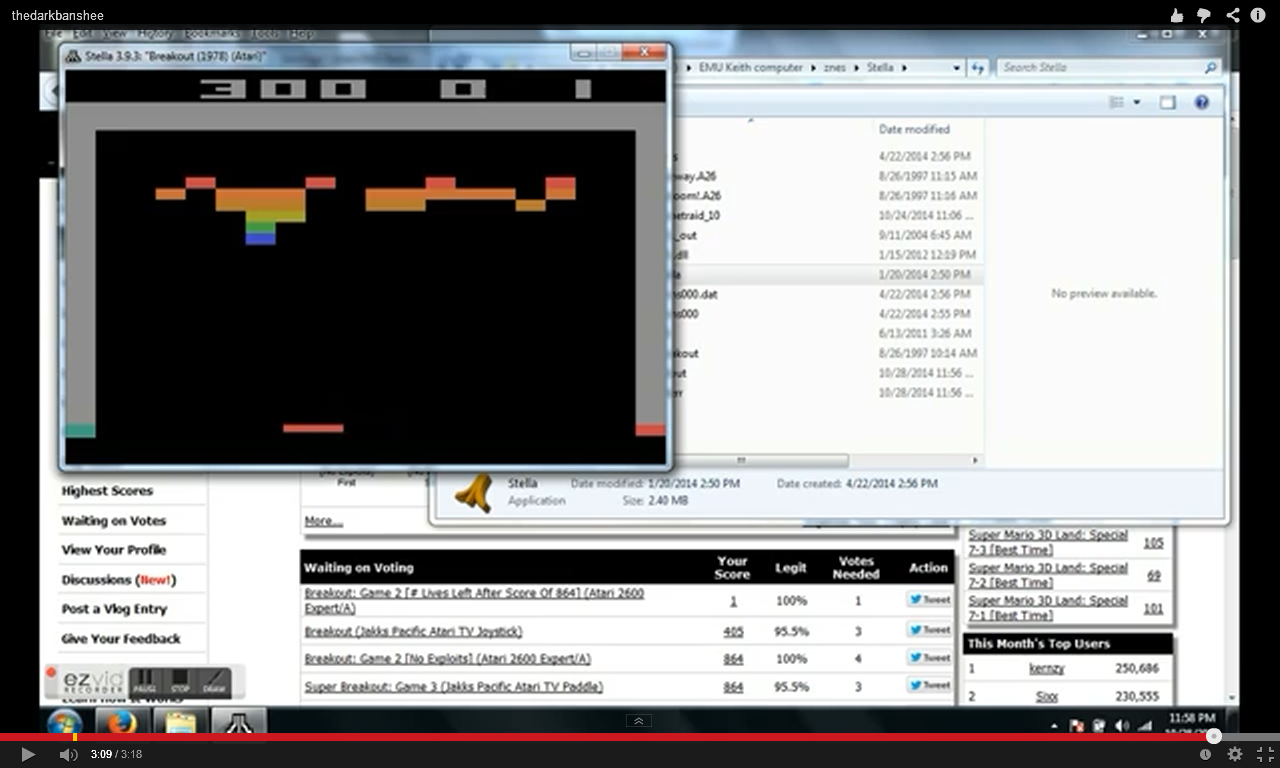
Task: Tweet the Breakout Game 2 No Exploits score
Action: click(929, 658)
